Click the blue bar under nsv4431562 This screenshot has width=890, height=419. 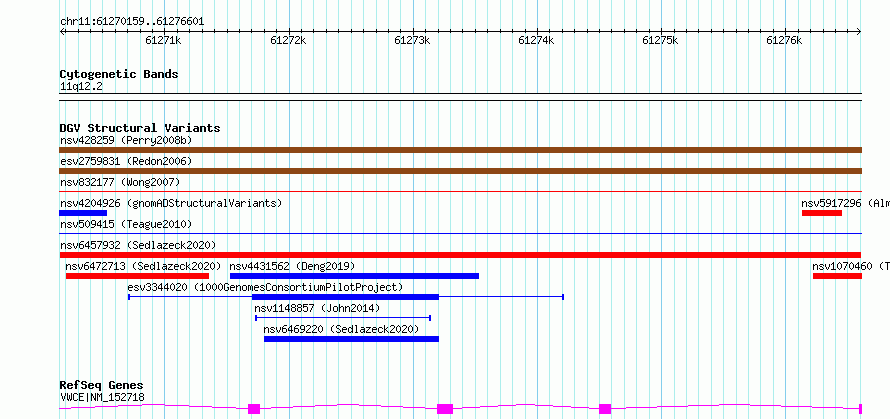coord(354,276)
